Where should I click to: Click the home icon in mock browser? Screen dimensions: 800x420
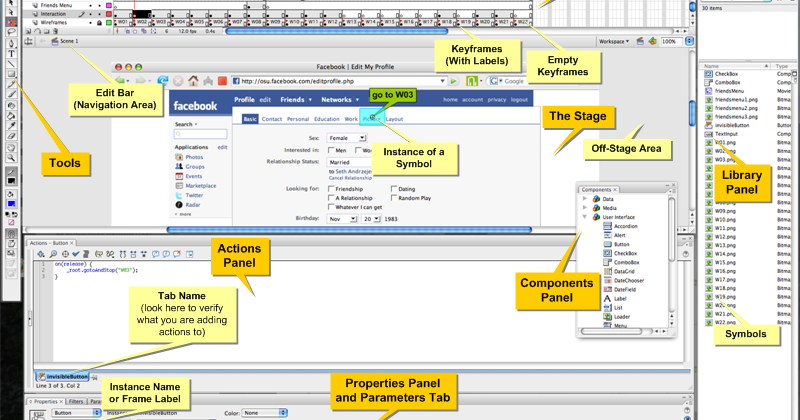coord(193,81)
